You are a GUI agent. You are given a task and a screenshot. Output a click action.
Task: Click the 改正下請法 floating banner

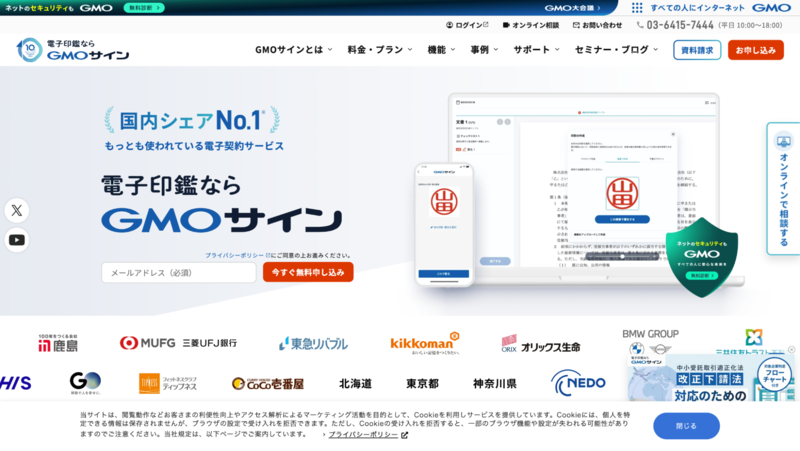click(710, 378)
